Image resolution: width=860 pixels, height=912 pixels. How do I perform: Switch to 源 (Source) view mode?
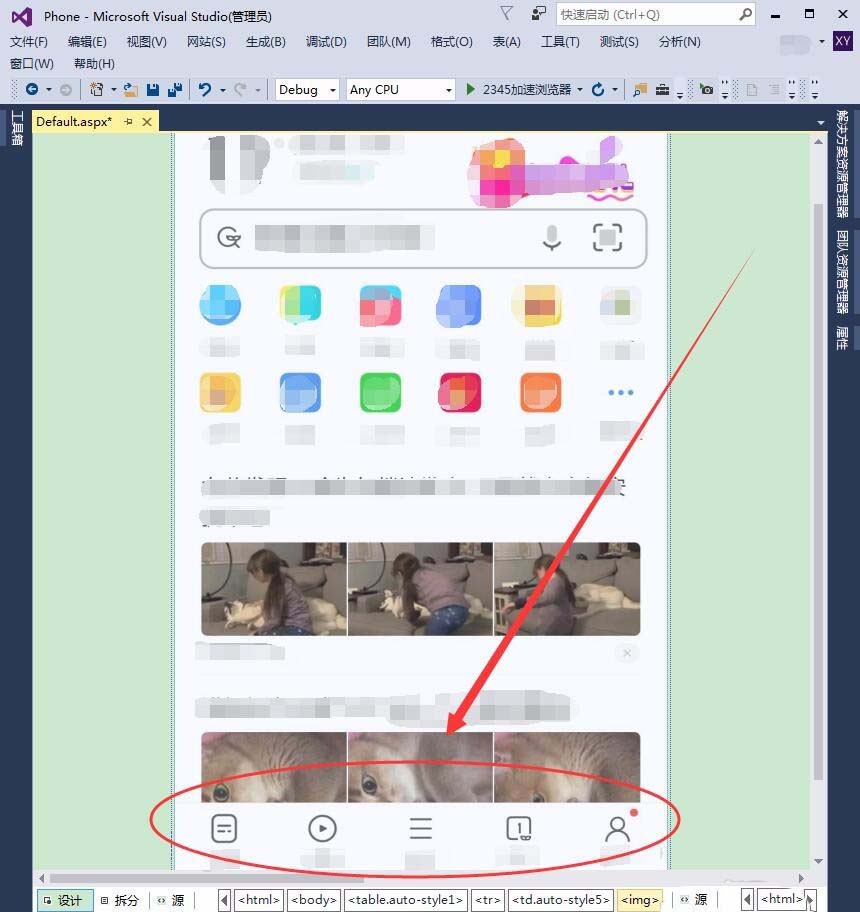point(172,899)
